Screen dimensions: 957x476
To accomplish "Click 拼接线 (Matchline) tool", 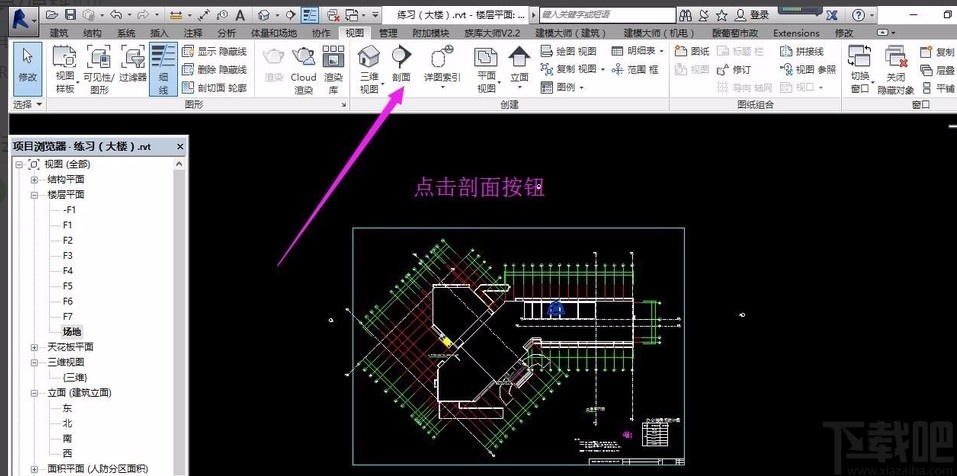I will 802,52.
